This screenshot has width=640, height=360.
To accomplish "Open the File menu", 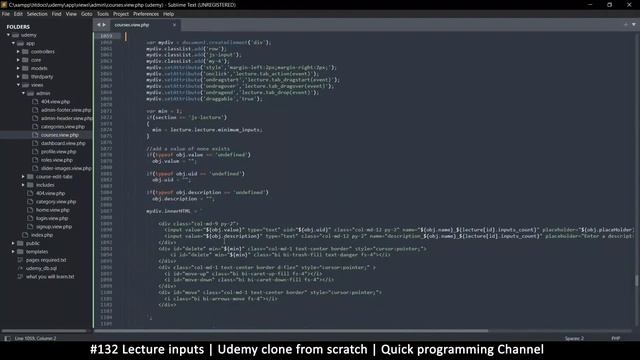I will point(6,14).
